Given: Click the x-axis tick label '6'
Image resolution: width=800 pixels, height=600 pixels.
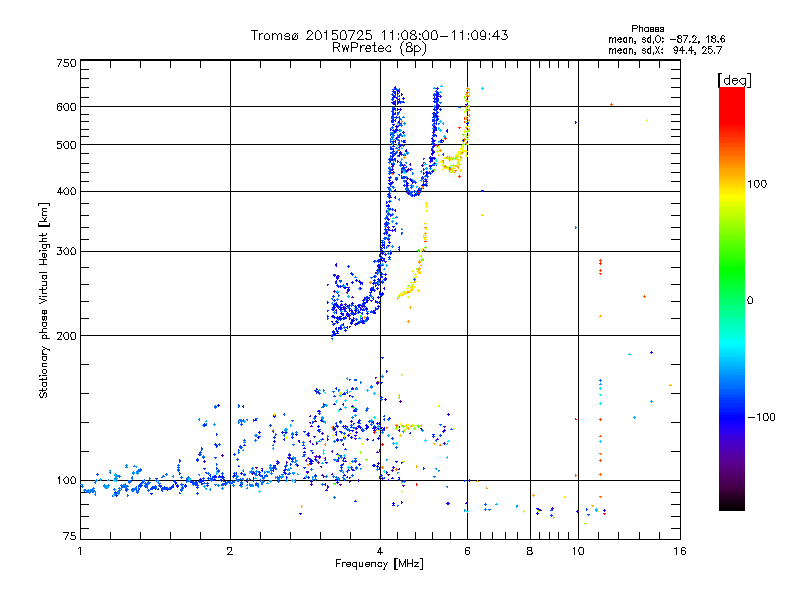Looking at the screenshot, I should [x=467, y=551].
